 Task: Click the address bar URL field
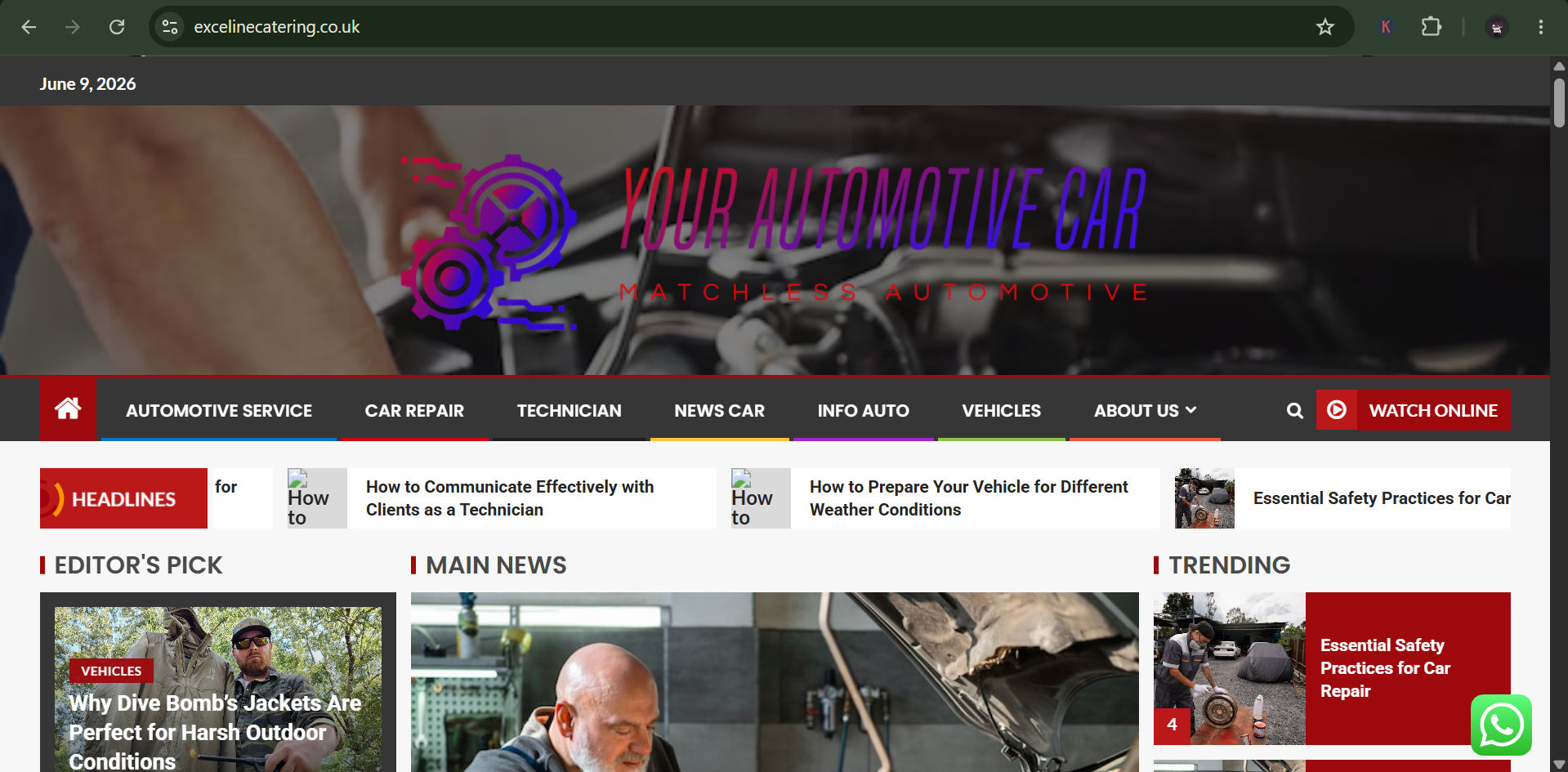coord(735,27)
